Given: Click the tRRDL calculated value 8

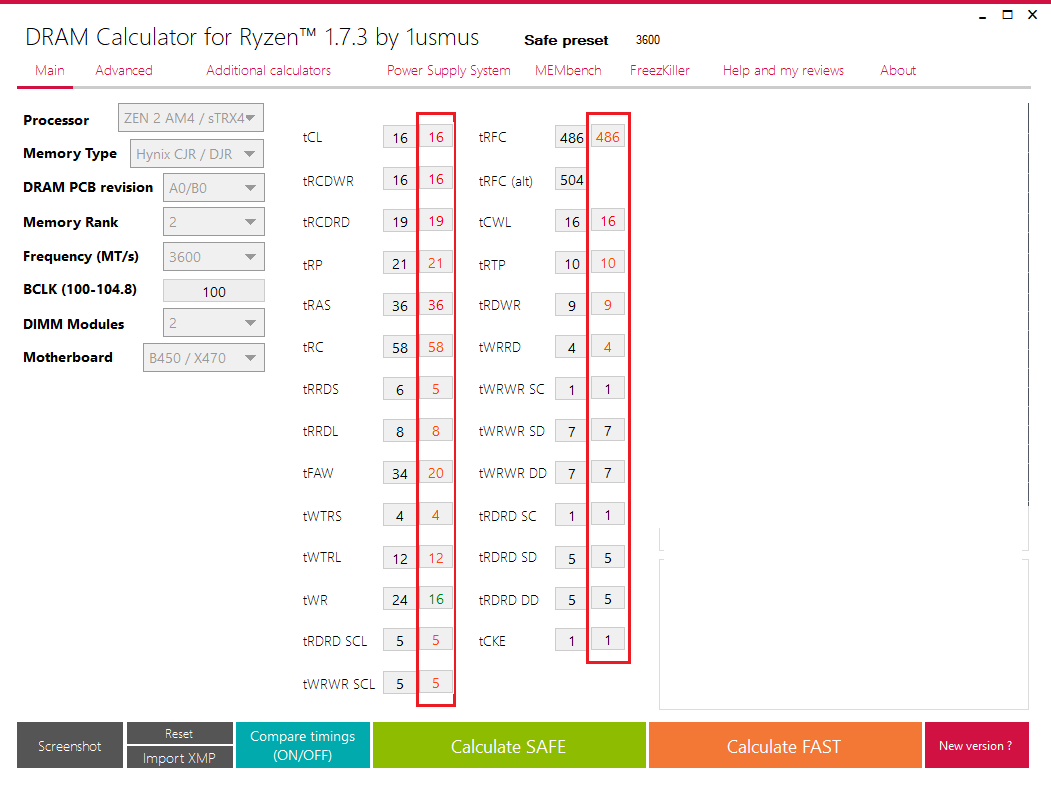Looking at the screenshot, I should click(x=400, y=432).
